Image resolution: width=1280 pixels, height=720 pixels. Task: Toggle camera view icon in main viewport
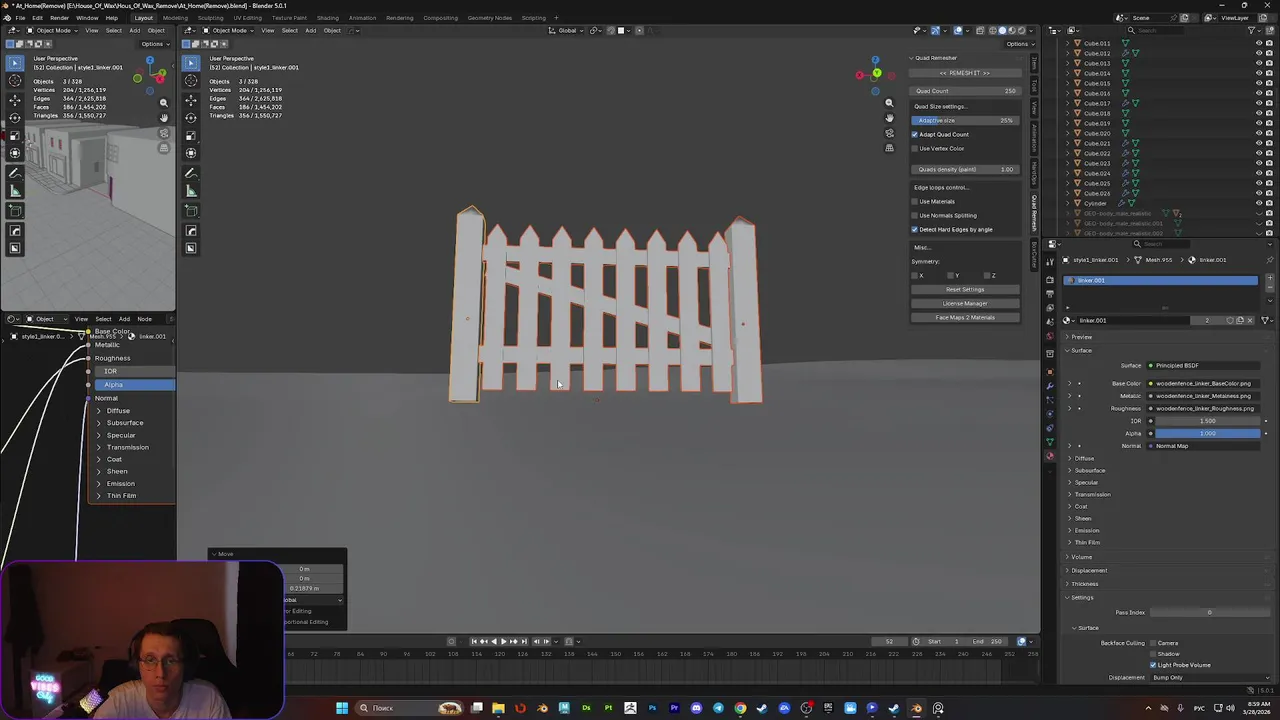(x=889, y=132)
